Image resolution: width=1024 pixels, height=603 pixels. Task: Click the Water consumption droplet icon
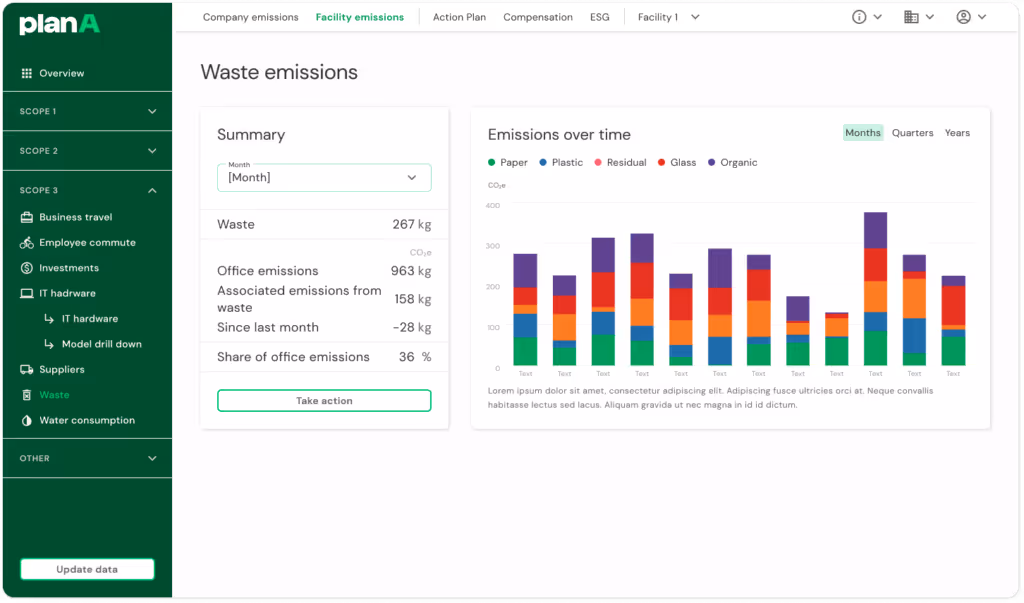pyautogui.click(x=26, y=420)
